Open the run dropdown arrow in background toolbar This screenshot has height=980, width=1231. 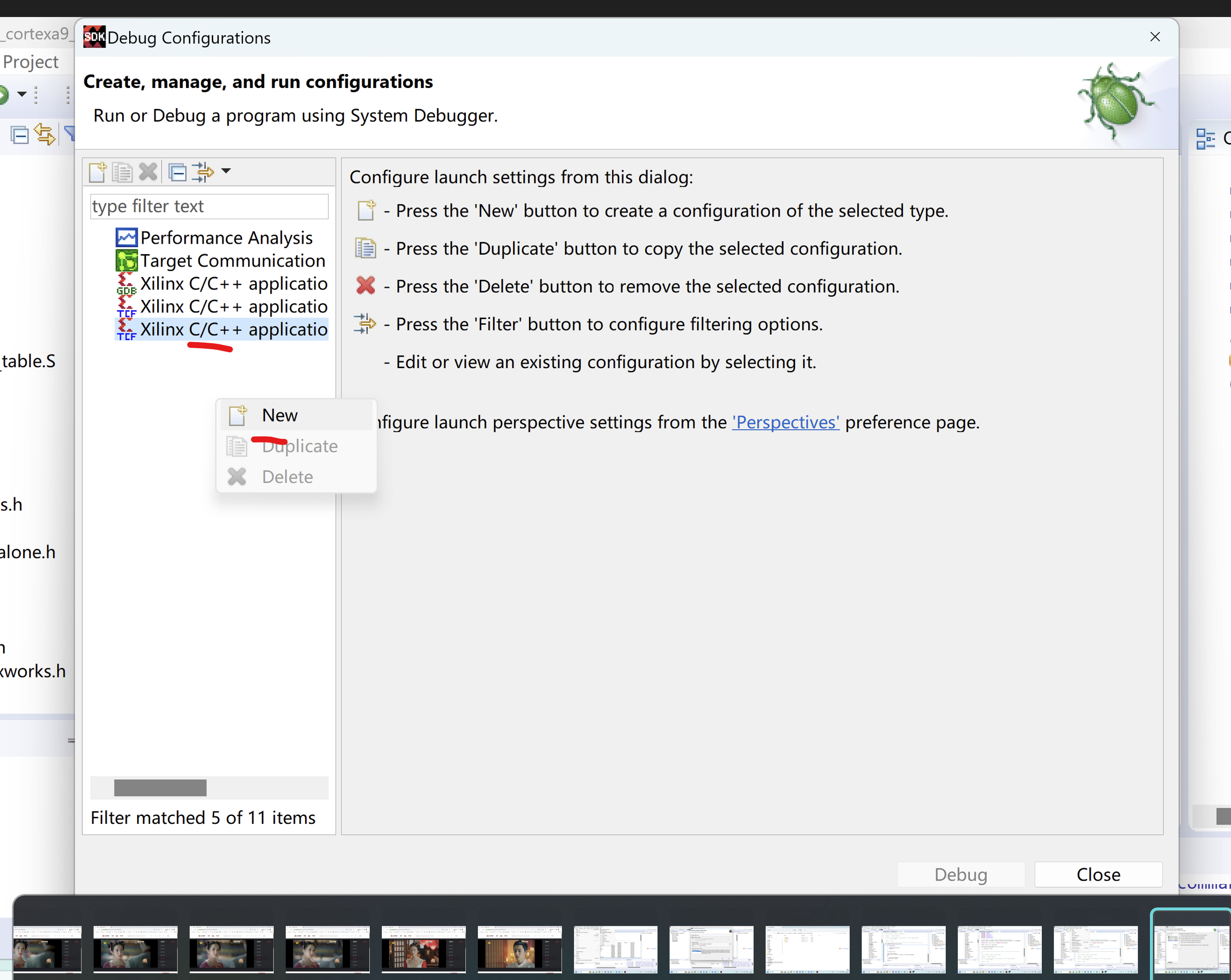[x=22, y=94]
